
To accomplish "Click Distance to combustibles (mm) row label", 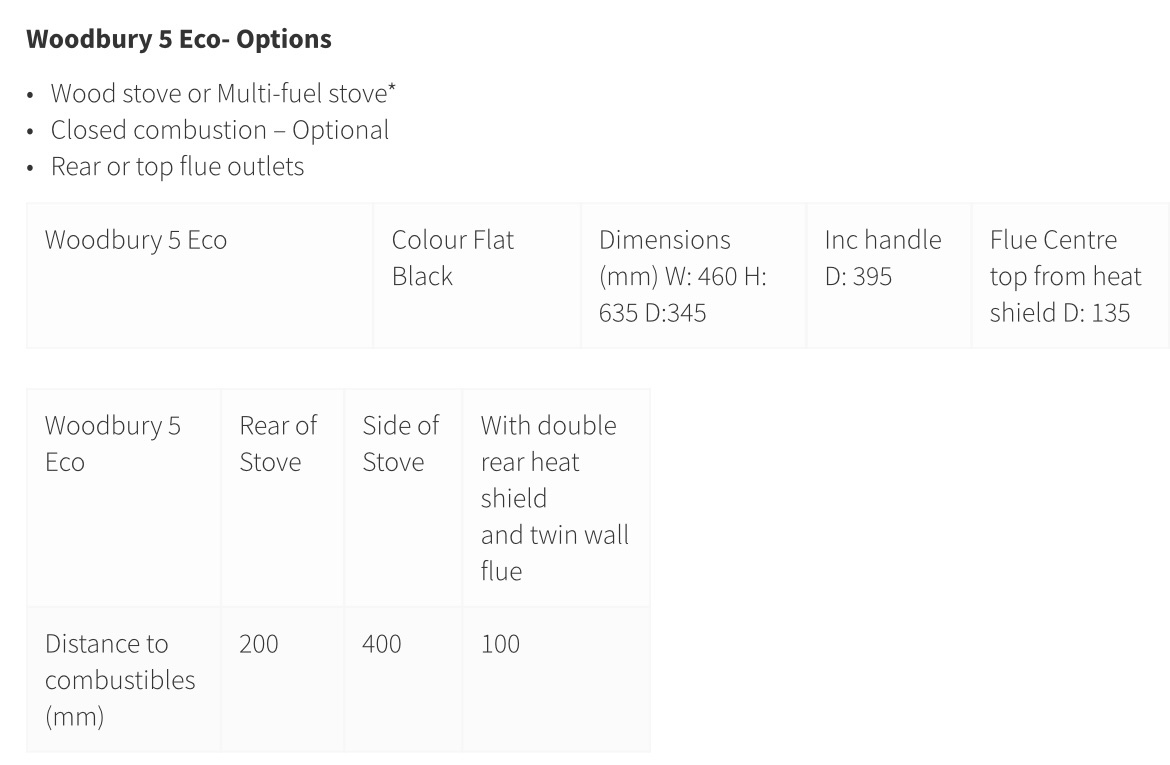I will pyautogui.click(x=124, y=679).
